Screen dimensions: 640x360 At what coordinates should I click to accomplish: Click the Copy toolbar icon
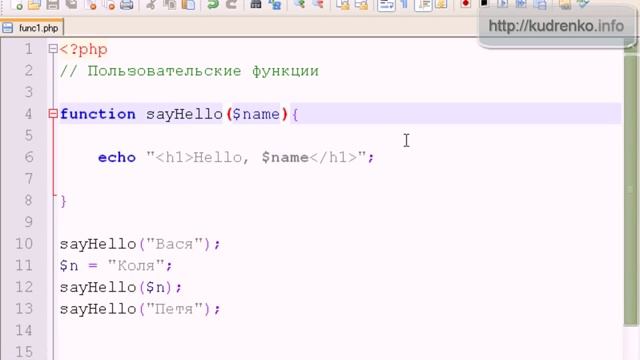[169, 4]
